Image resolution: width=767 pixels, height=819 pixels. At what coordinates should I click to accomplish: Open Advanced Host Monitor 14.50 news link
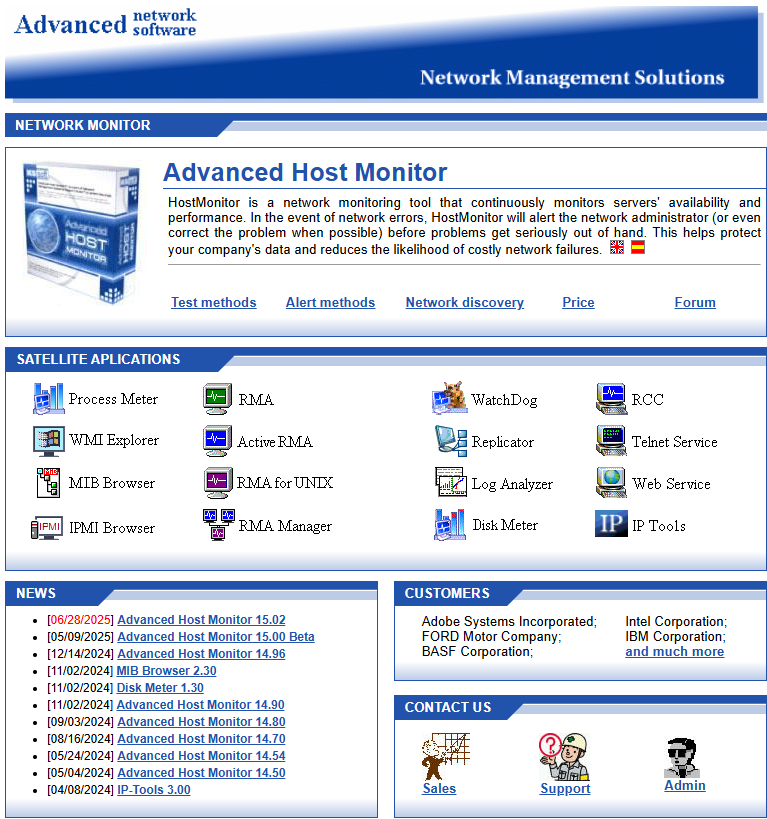[x=201, y=773]
